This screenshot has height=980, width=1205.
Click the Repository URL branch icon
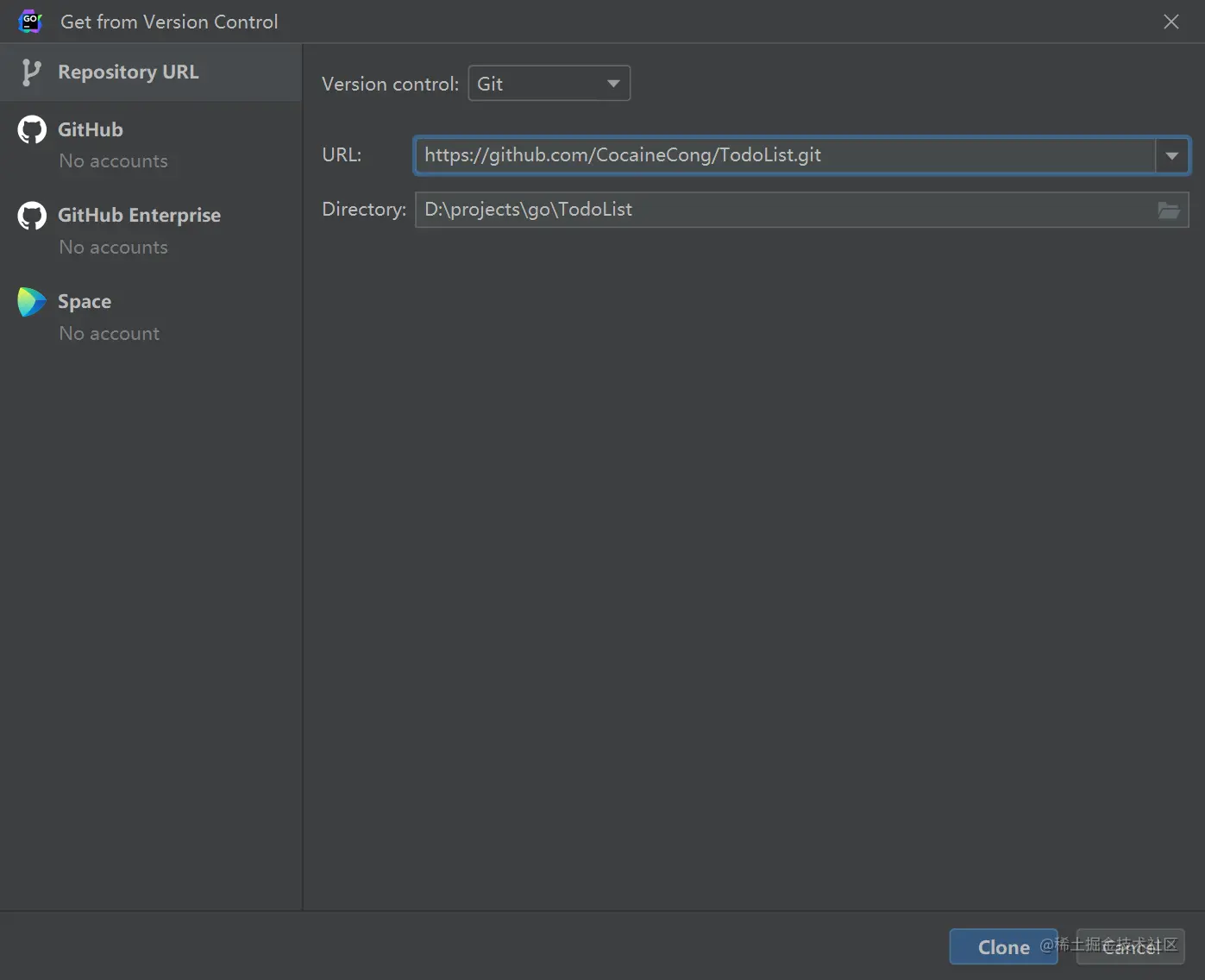pyautogui.click(x=31, y=72)
